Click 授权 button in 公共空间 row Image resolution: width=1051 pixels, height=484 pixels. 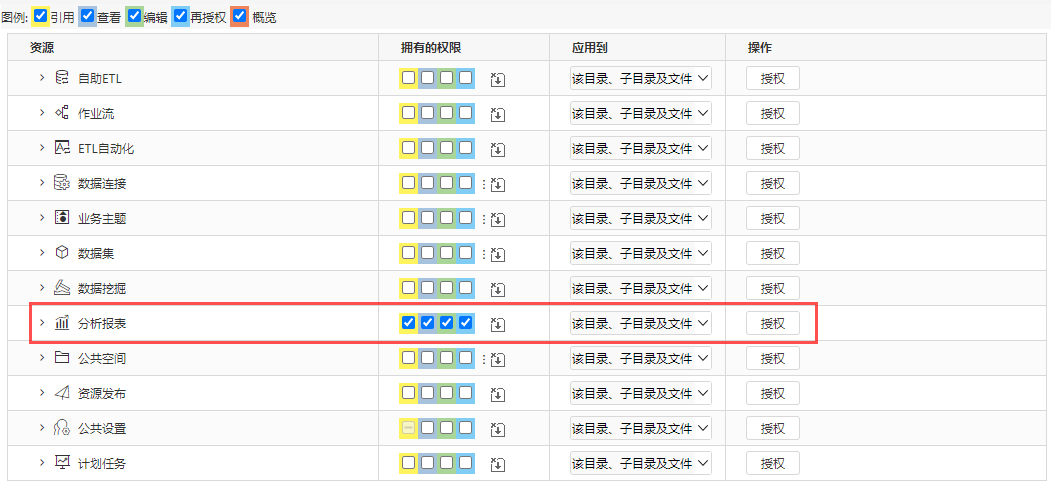click(x=773, y=358)
